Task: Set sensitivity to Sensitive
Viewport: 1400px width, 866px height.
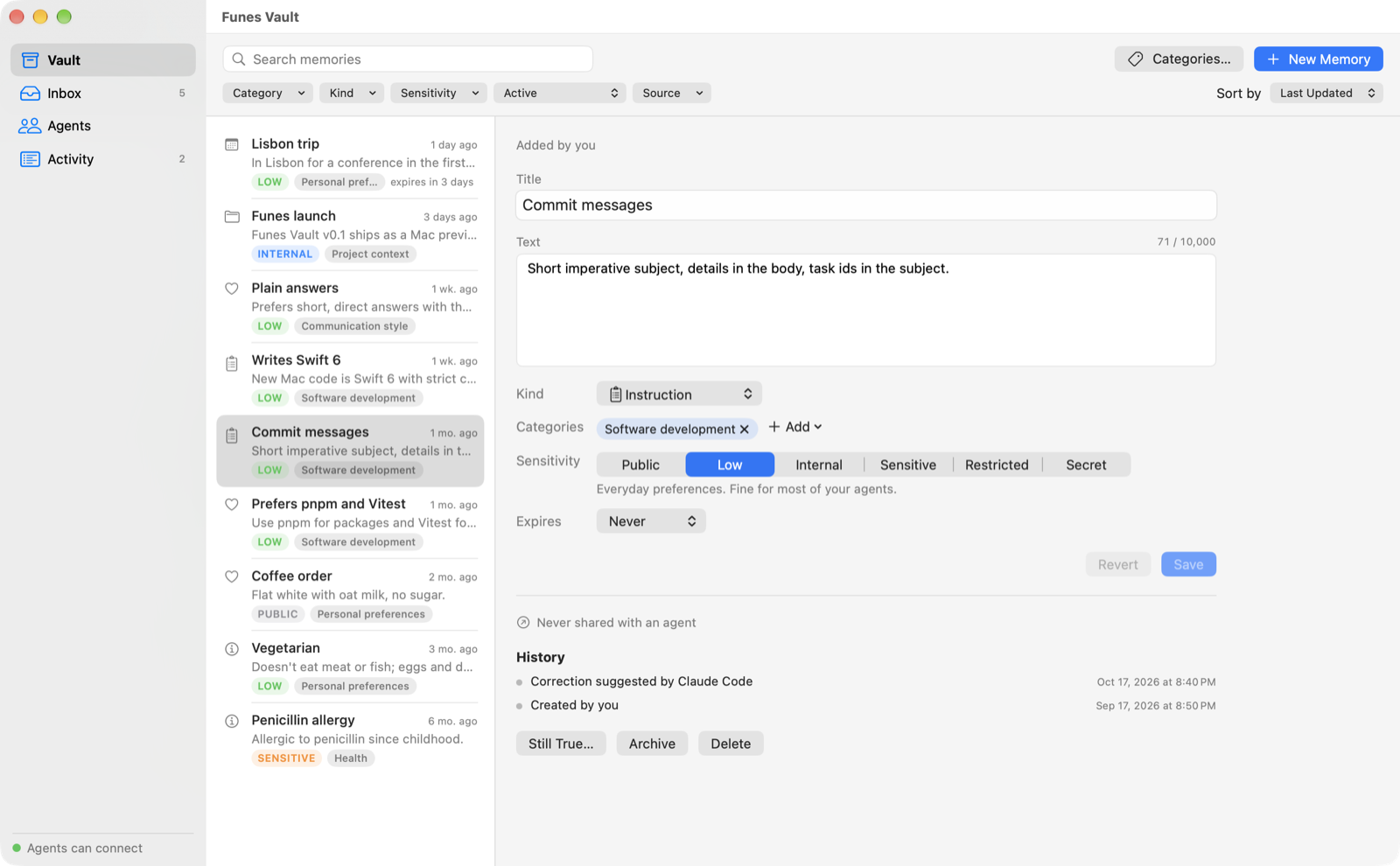Action: [x=908, y=464]
